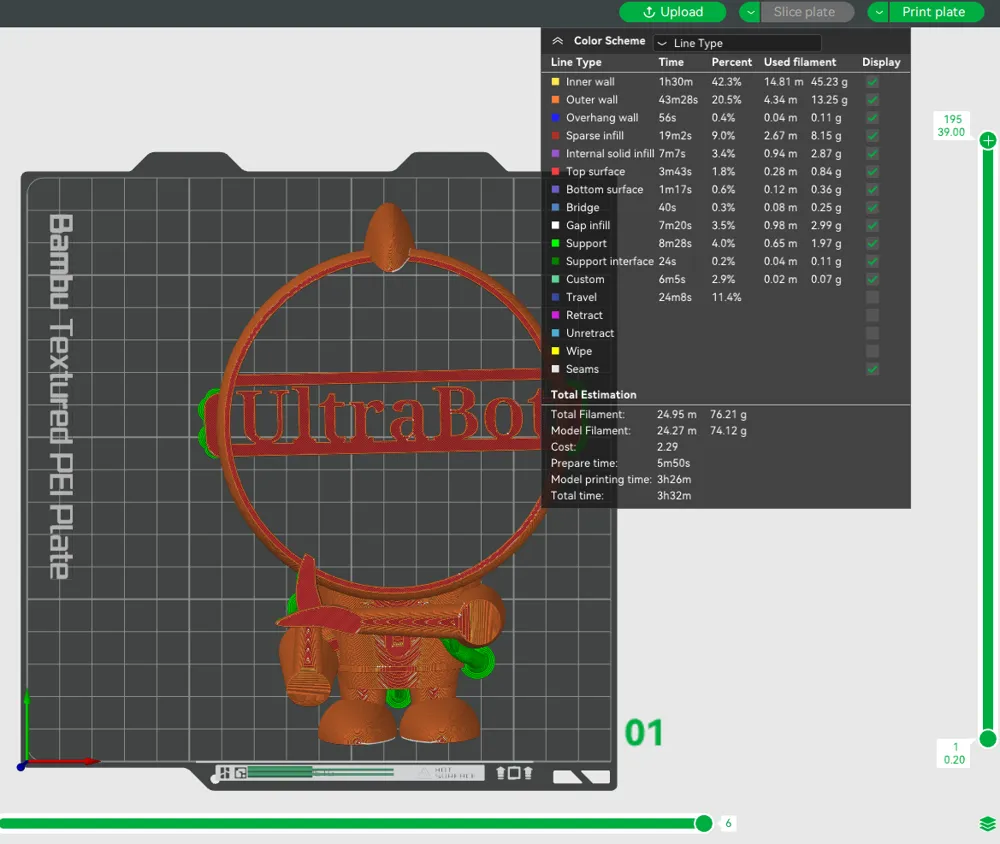
Task: Click the green plate number '01'
Action: (643, 733)
